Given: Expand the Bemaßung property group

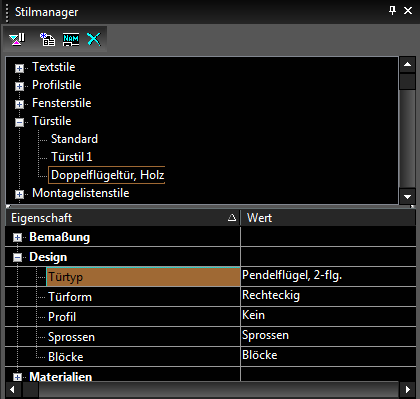Looking at the screenshot, I should tap(17, 238).
